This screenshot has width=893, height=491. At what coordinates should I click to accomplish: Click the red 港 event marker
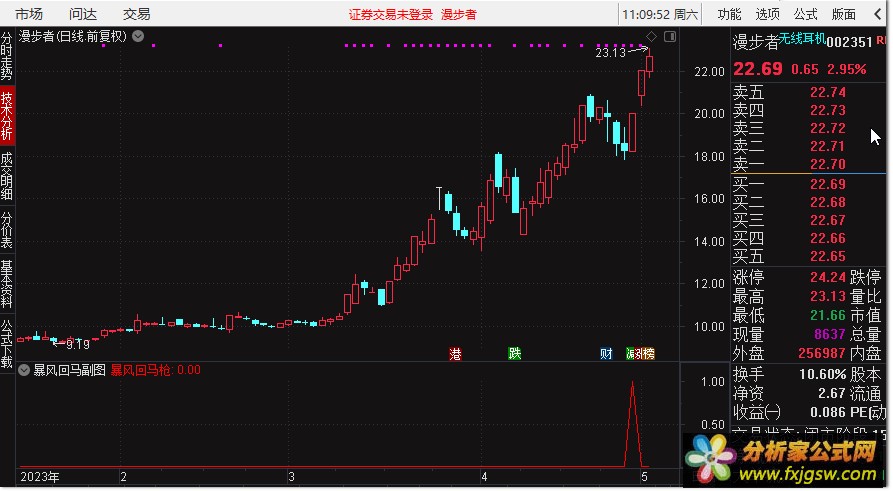[x=455, y=354]
